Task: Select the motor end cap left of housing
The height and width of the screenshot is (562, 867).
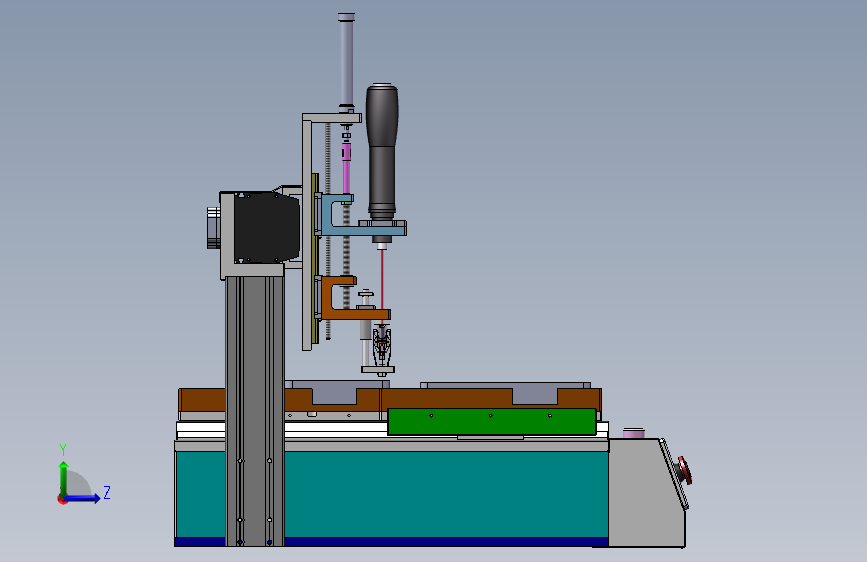Action: click(x=213, y=228)
